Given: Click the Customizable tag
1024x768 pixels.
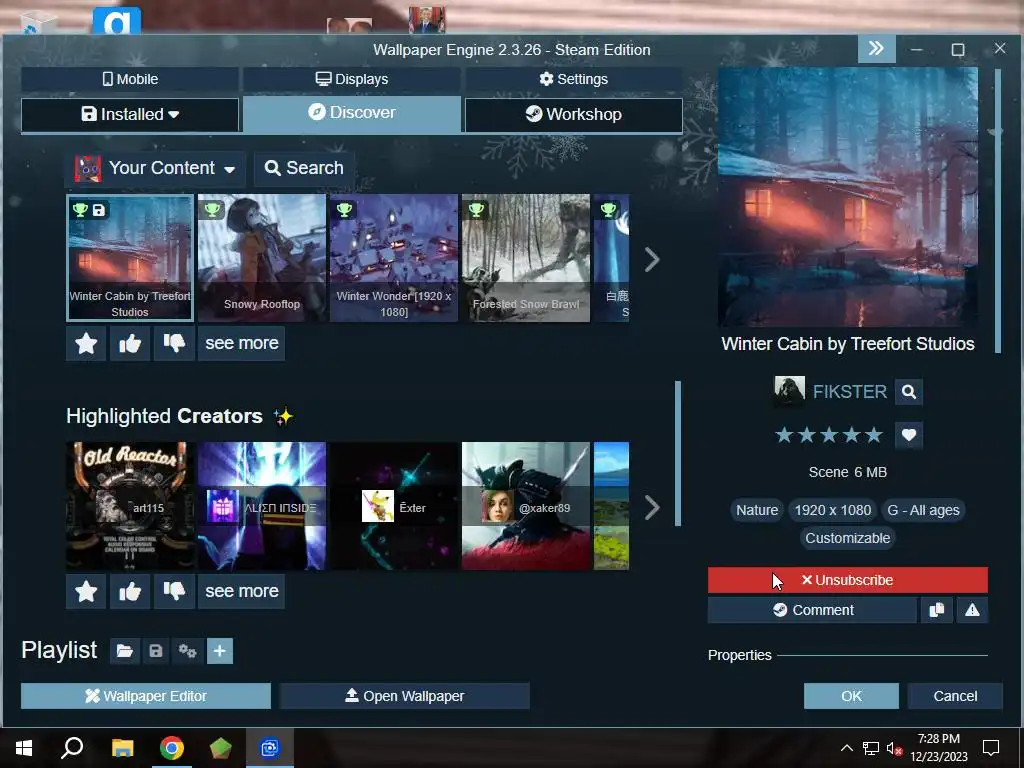Looking at the screenshot, I should tap(848, 538).
